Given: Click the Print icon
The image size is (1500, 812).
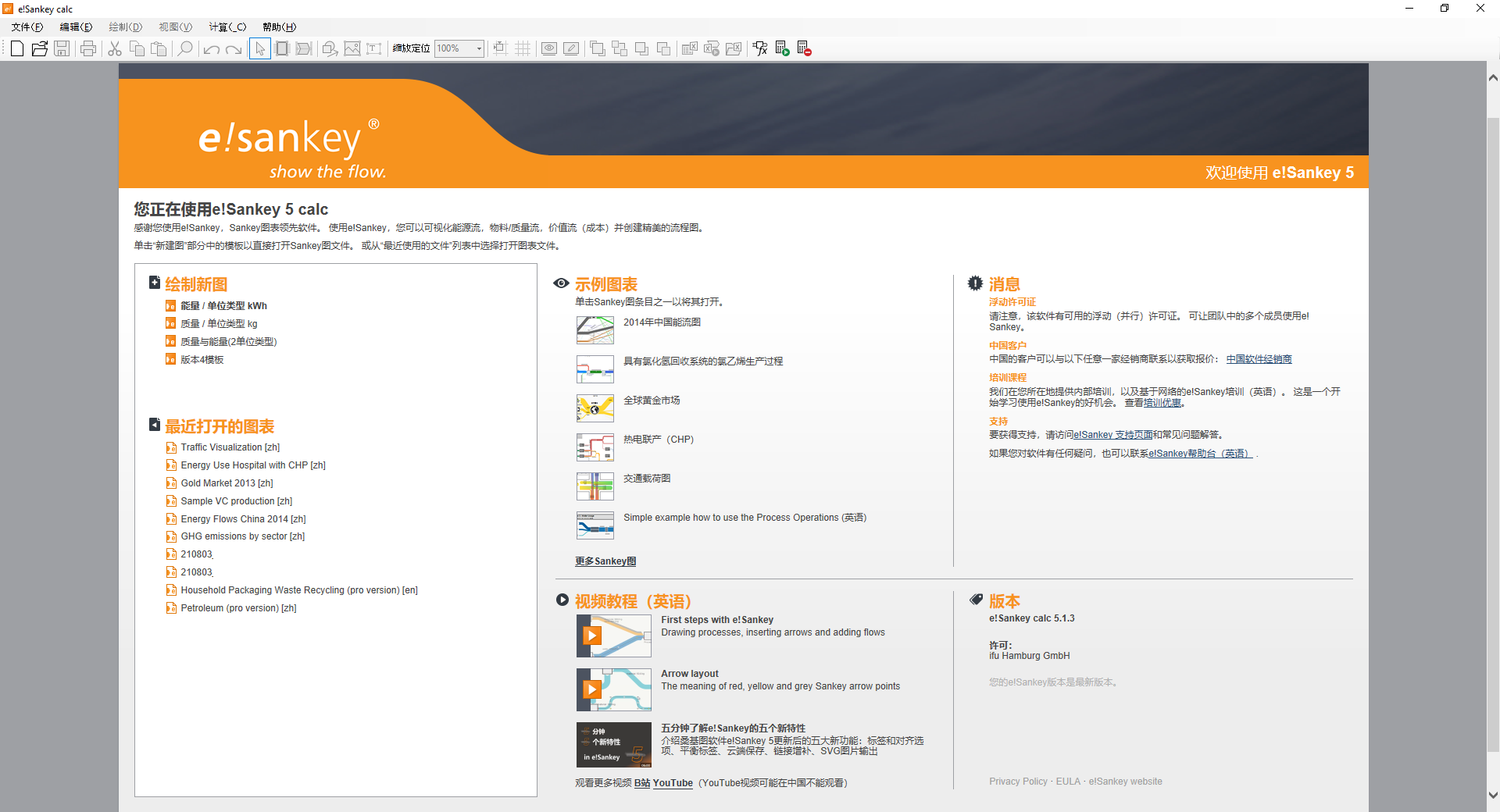Looking at the screenshot, I should (88, 48).
